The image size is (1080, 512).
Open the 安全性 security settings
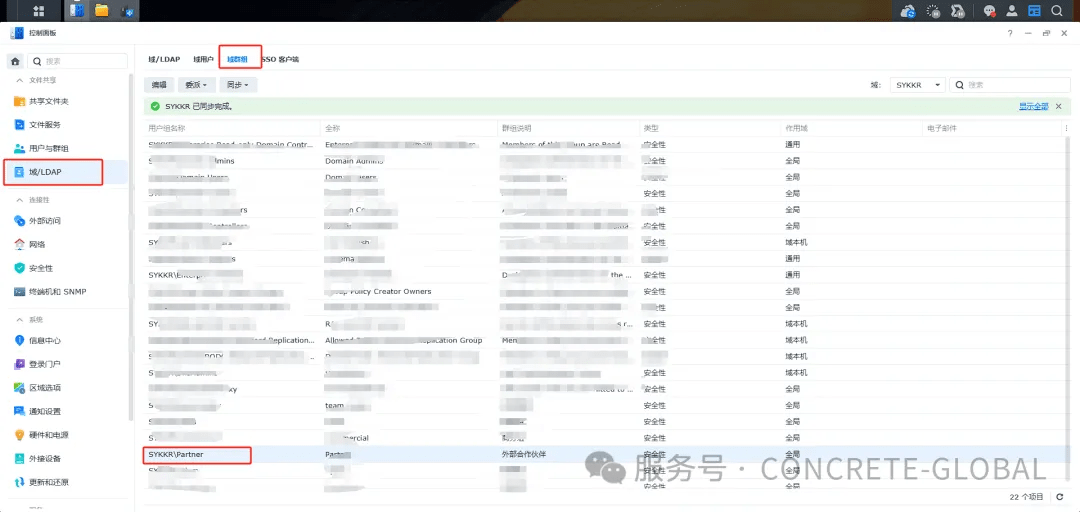[41, 268]
